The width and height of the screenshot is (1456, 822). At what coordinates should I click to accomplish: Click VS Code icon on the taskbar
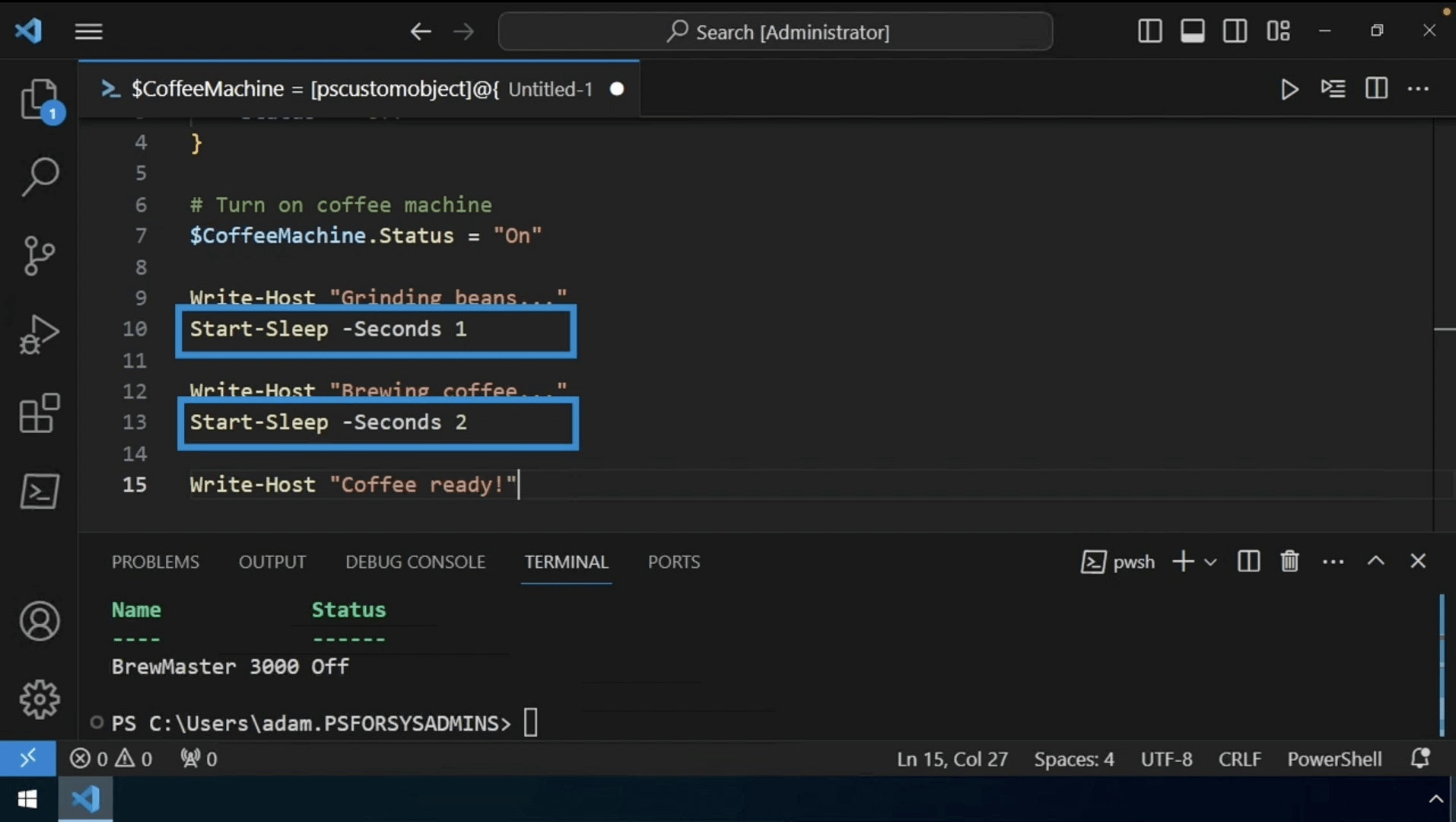85,799
